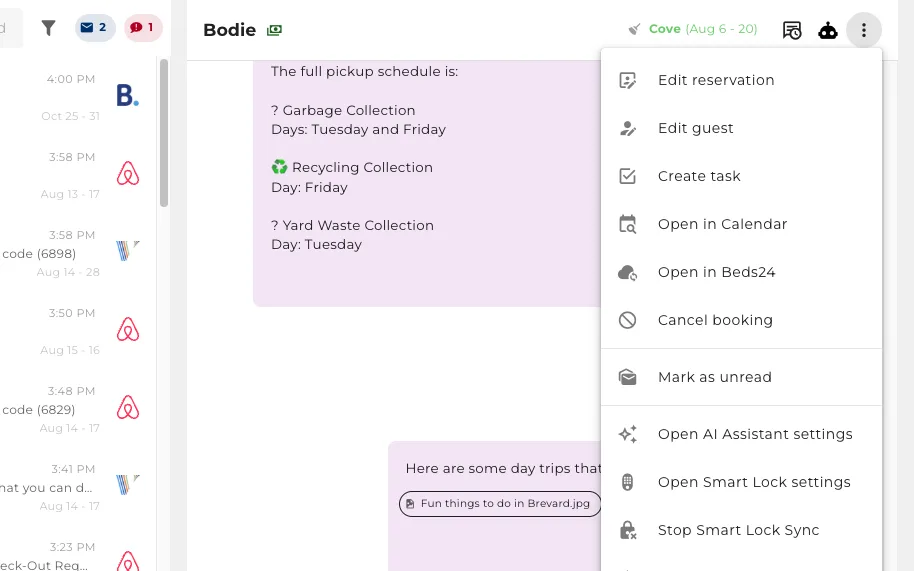Choose Open Smart Lock settings
The width and height of the screenshot is (914, 571).
pyautogui.click(x=741, y=482)
